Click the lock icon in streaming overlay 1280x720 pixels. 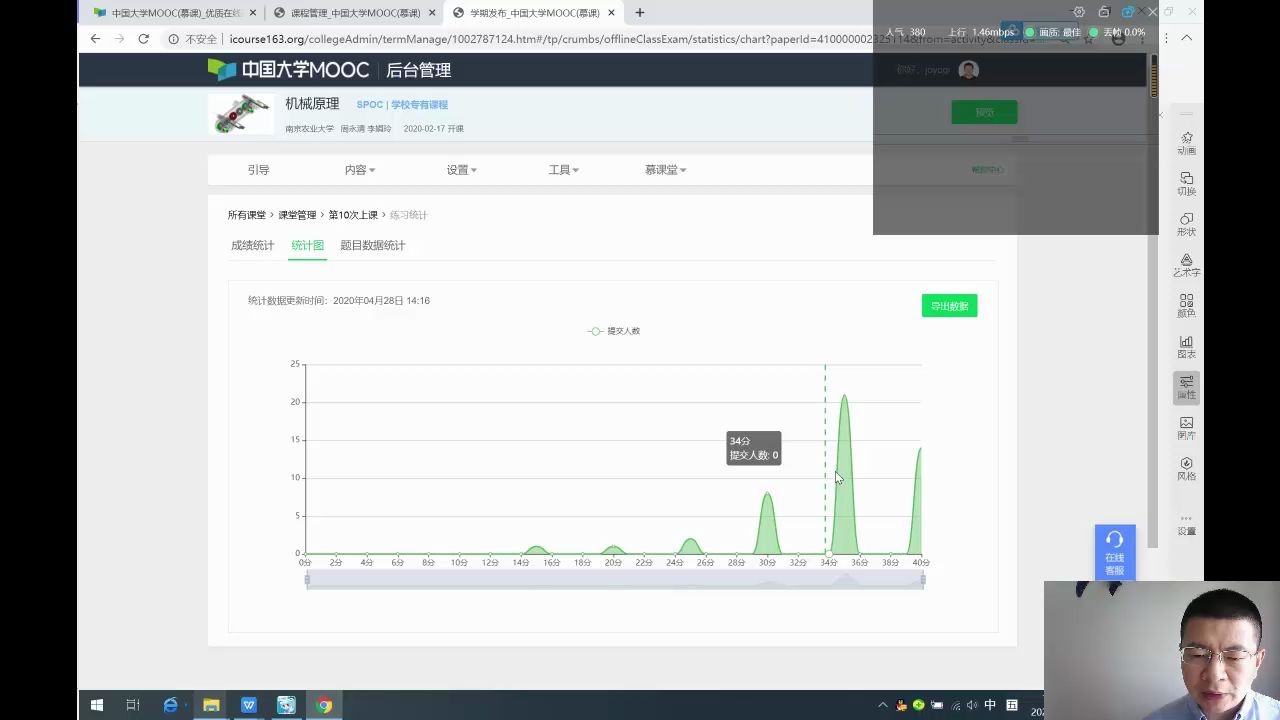coord(1104,12)
